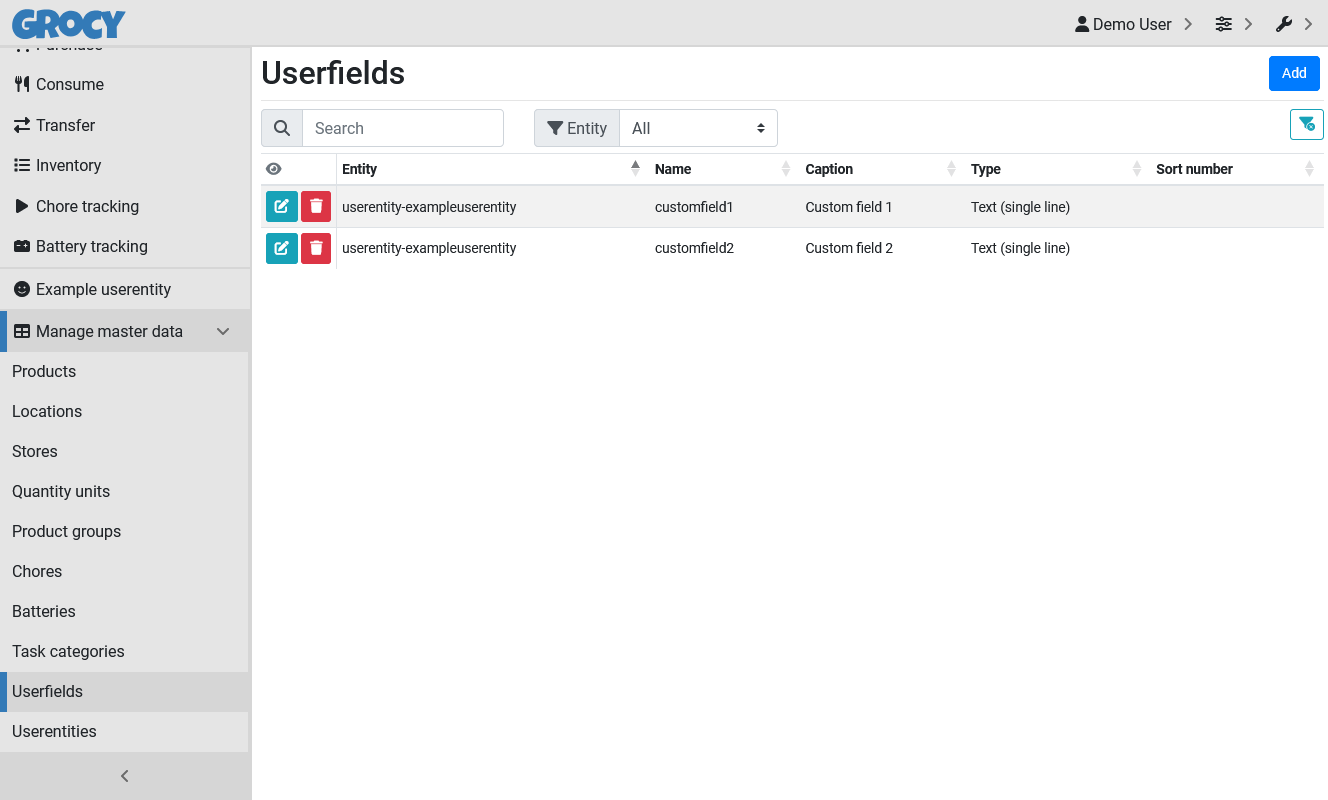The width and height of the screenshot is (1328, 800).
Task: Go to Products in the sidebar
Action: [44, 371]
